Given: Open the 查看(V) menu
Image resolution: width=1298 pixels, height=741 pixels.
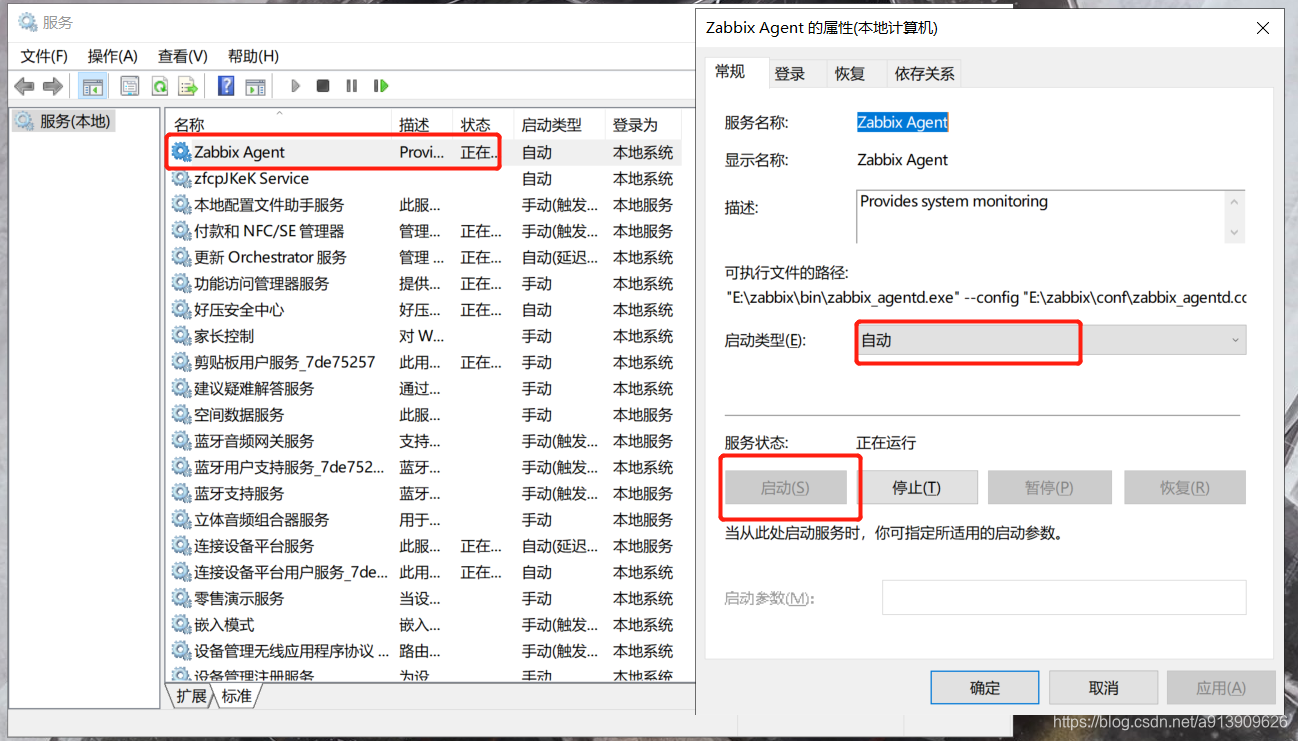Looking at the screenshot, I should click(x=183, y=56).
